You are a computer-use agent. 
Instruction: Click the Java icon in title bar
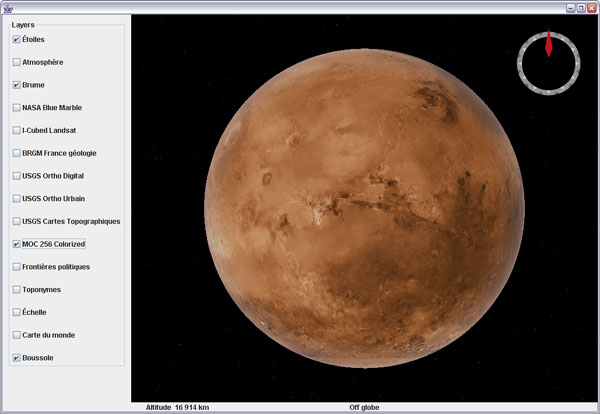[8, 8]
